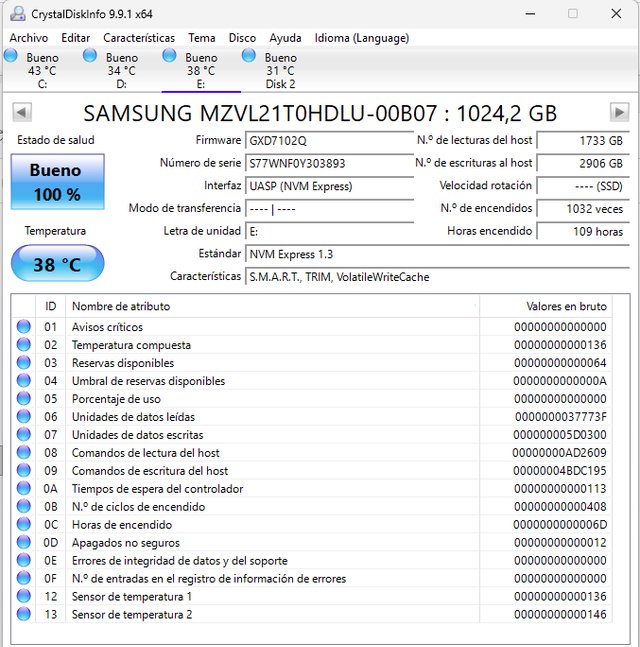Click the Estado de salud label
The width and height of the screenshot is (640, 647).
56,140
